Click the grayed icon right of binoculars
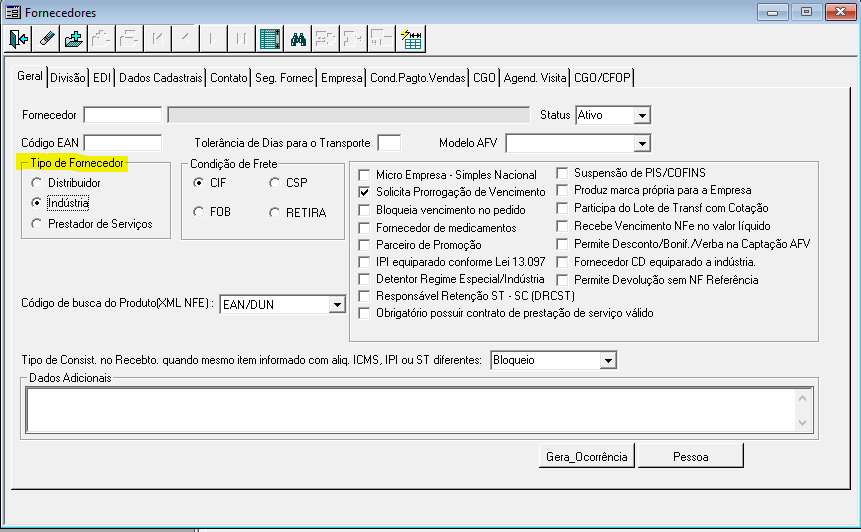 326,39
